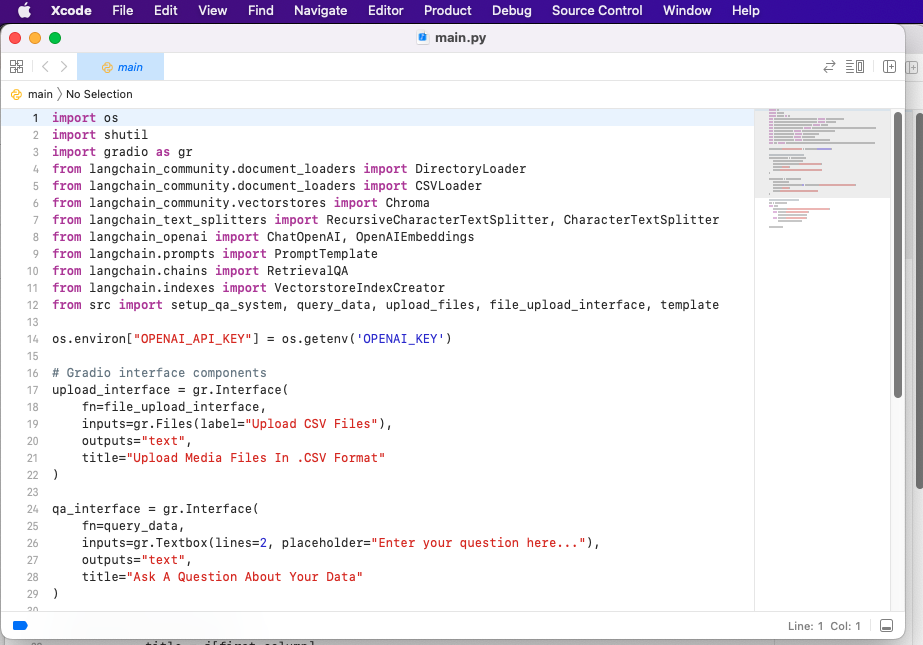Open the Find menu

click(260, 11)
